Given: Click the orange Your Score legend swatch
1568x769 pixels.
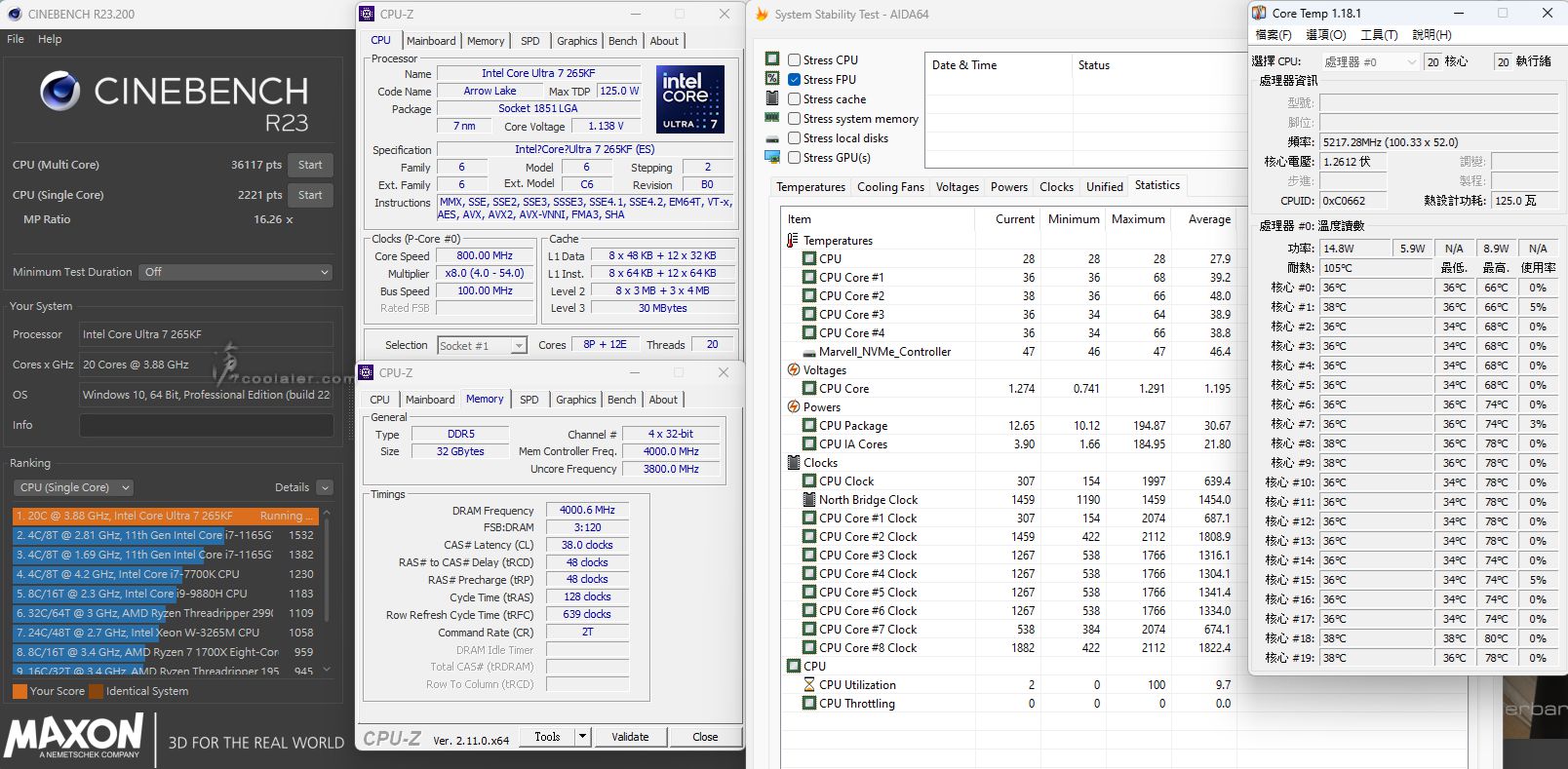Looking at the screenshot, I should coord(20,691).
